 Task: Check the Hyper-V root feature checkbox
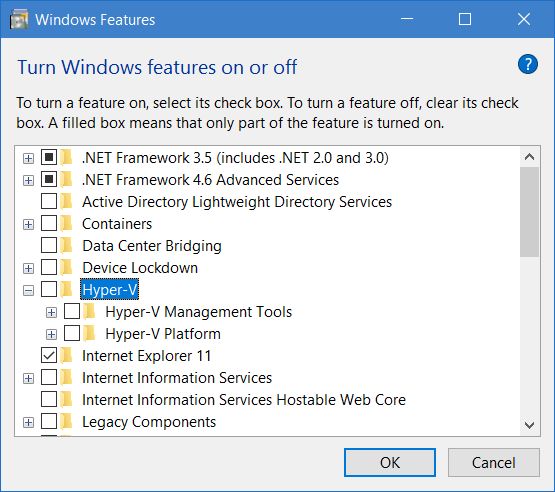(x=49, y=289)
